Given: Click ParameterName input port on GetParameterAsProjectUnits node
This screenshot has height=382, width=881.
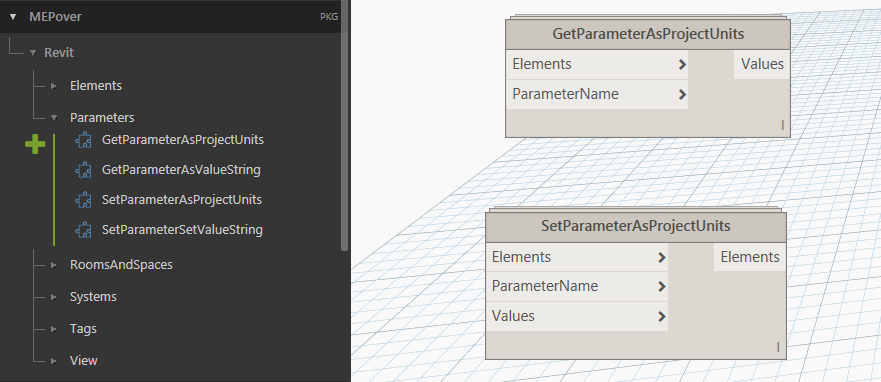Looking at the screenshot, I should click(x=597, y=94).
